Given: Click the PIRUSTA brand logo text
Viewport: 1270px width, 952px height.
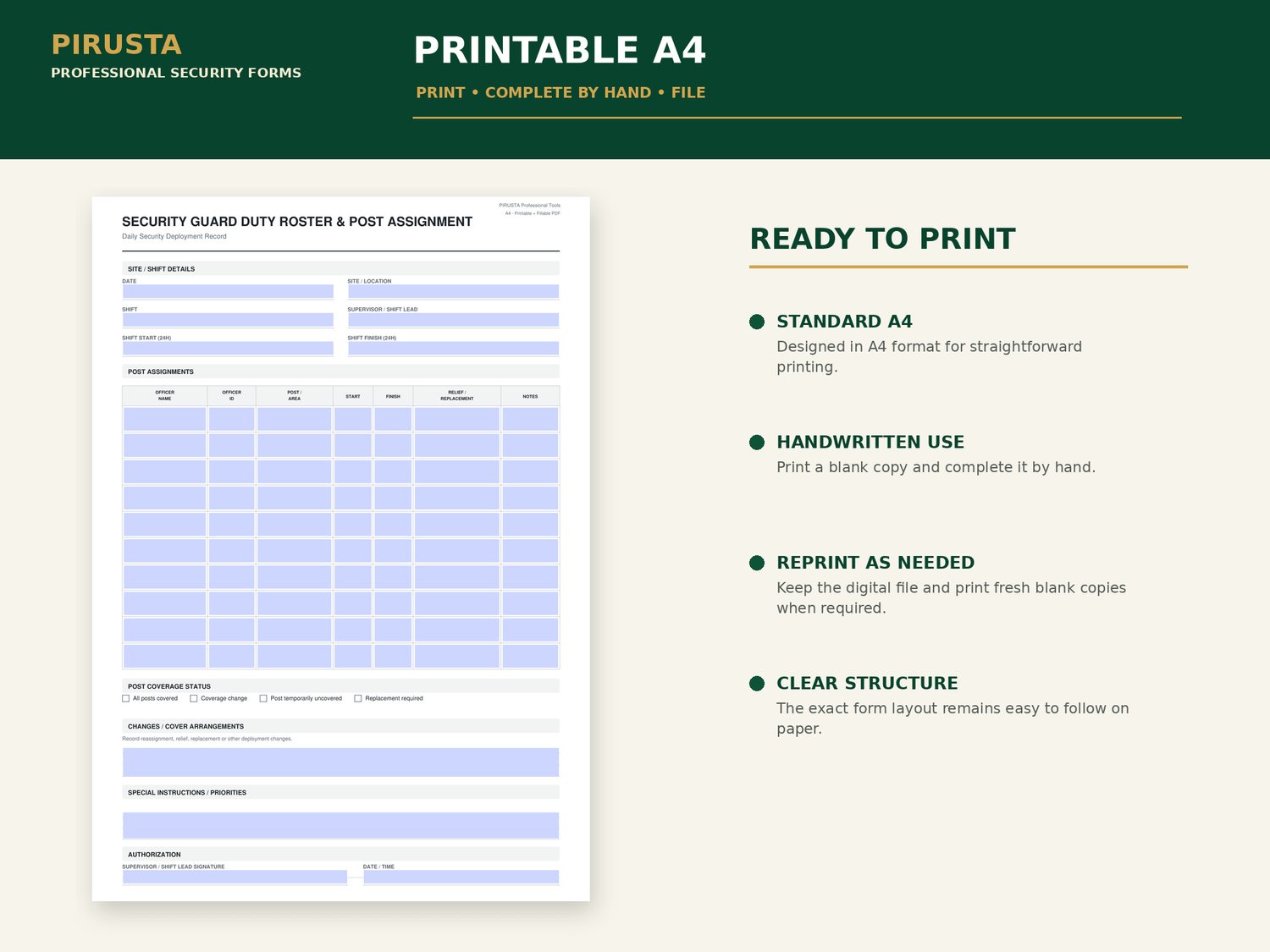Looking at the screenshot, I should click(x=117, y=44).
